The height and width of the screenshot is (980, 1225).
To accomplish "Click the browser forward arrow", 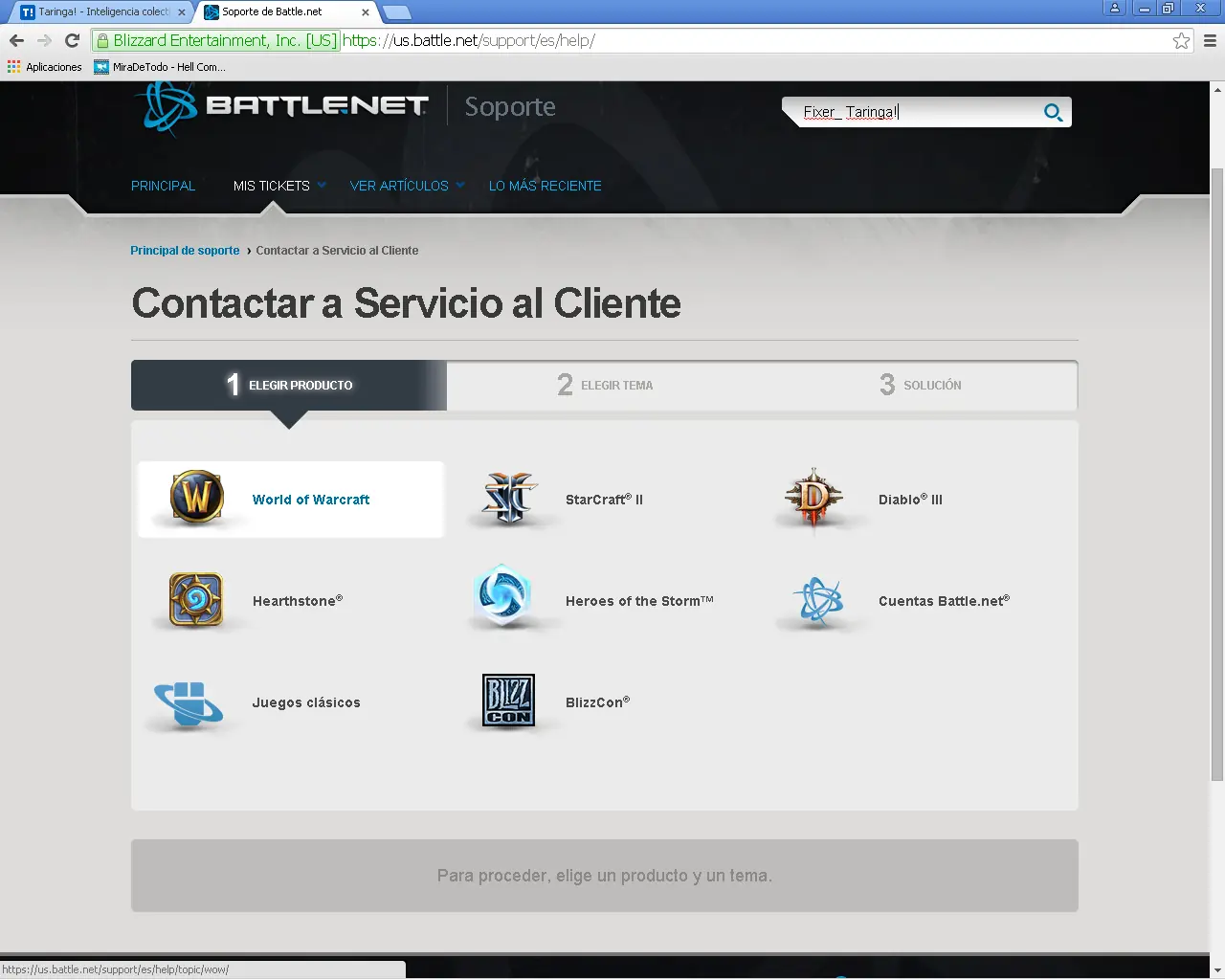I will point(44,40).
